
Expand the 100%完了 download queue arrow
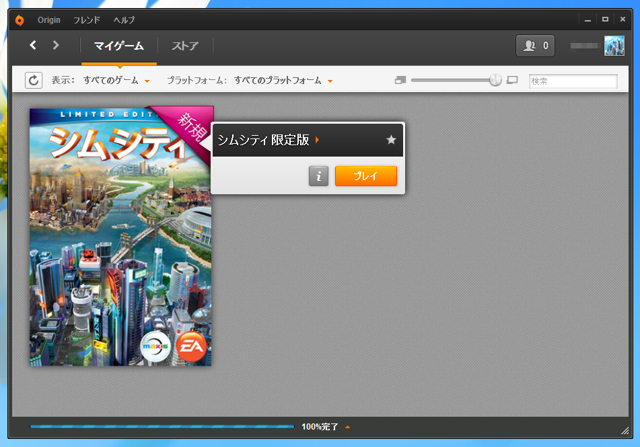click(348, 427)
